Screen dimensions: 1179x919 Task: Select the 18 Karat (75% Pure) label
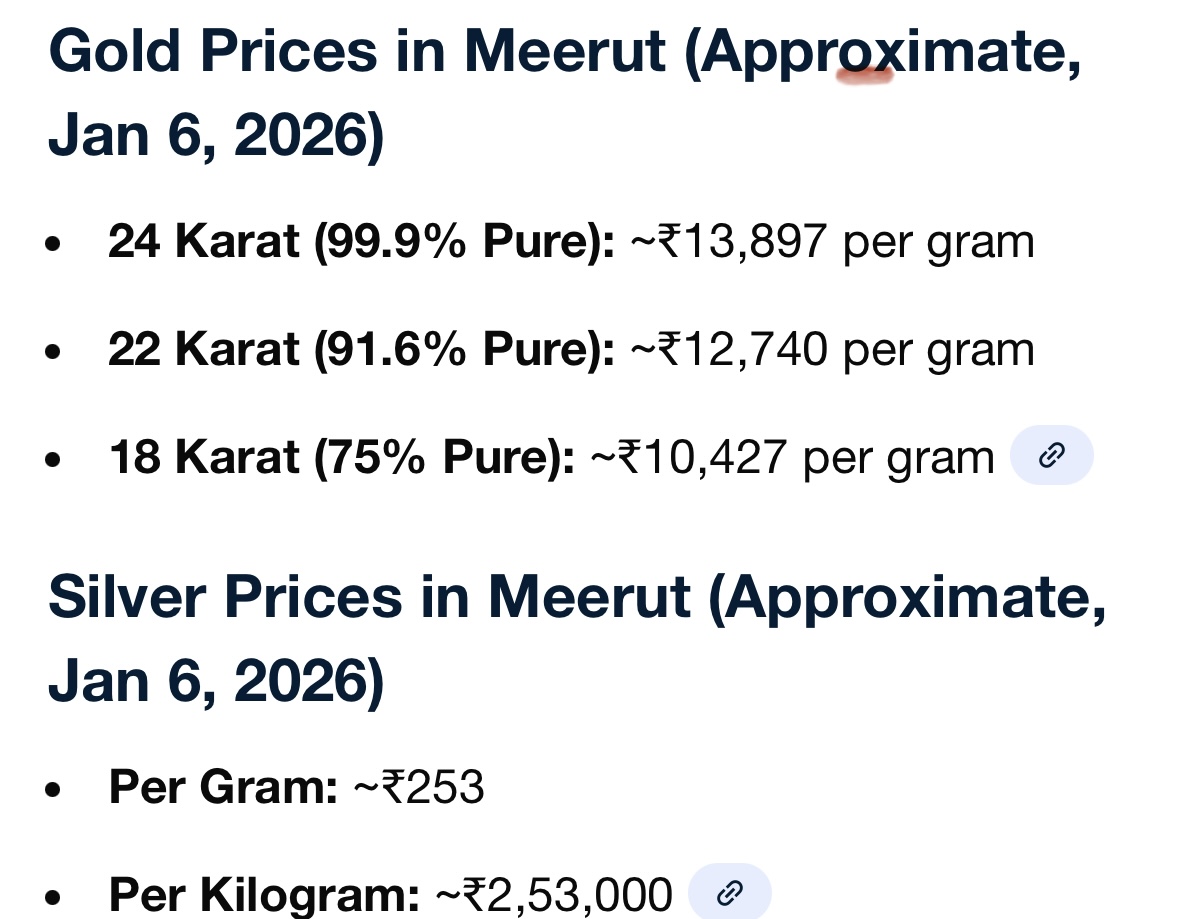tap(342, 458)
